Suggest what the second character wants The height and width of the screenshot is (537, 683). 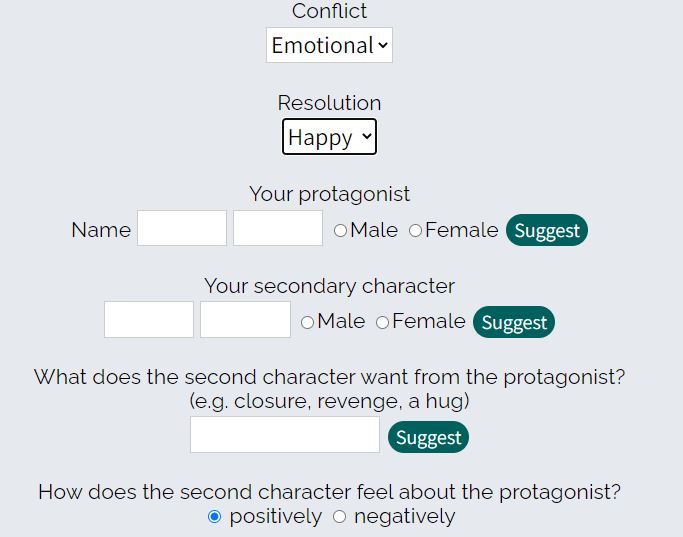point(428,437)
